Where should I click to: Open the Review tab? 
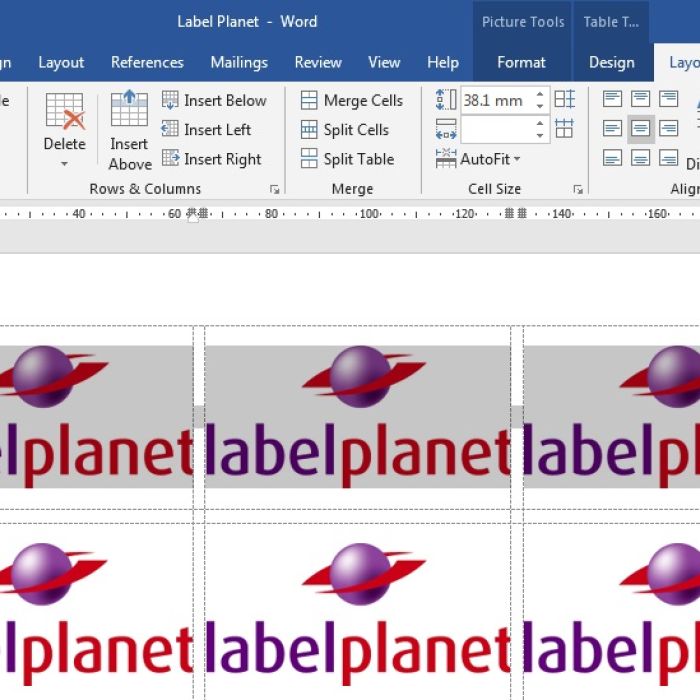[318, 62]
